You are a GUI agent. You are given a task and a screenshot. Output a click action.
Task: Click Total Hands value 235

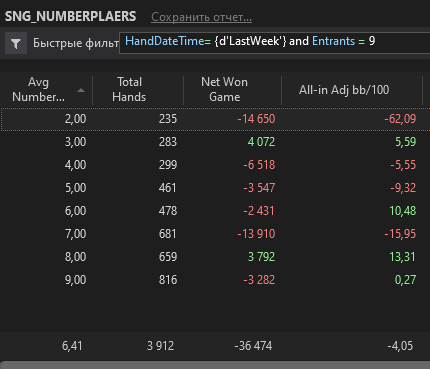point(168,119)
